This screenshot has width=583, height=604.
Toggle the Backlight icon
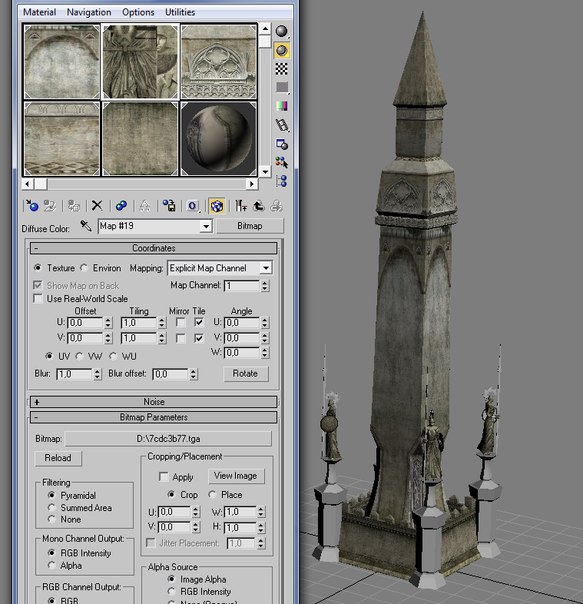click(x=282, y=50)
